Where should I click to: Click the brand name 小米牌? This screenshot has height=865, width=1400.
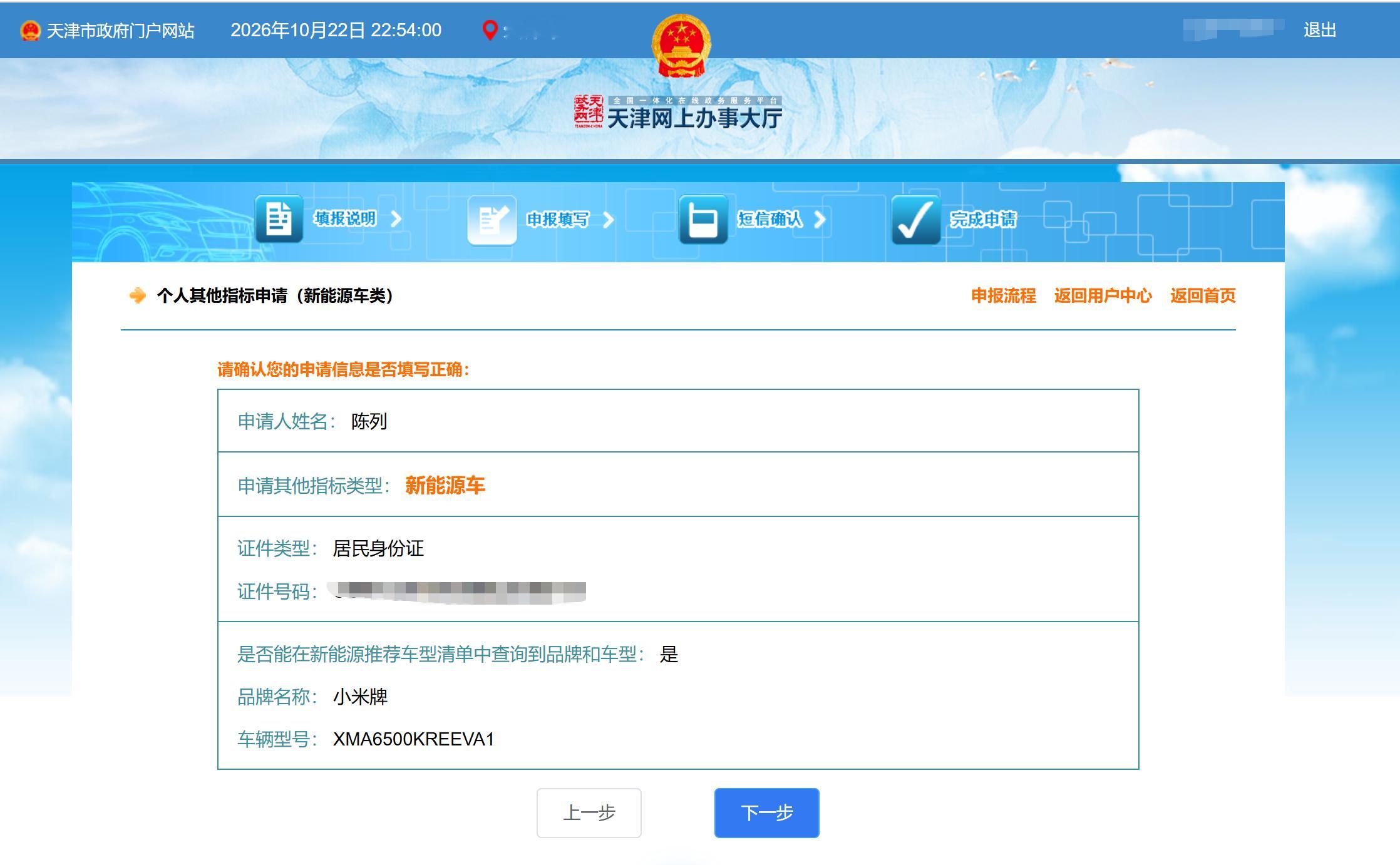pos(360,697)
